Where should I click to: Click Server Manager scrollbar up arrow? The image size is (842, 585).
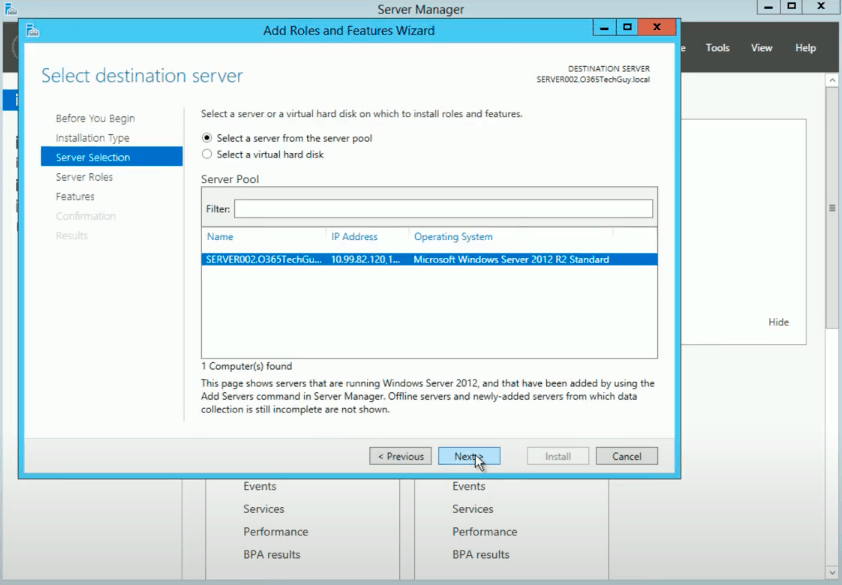[x=832, y=81]
